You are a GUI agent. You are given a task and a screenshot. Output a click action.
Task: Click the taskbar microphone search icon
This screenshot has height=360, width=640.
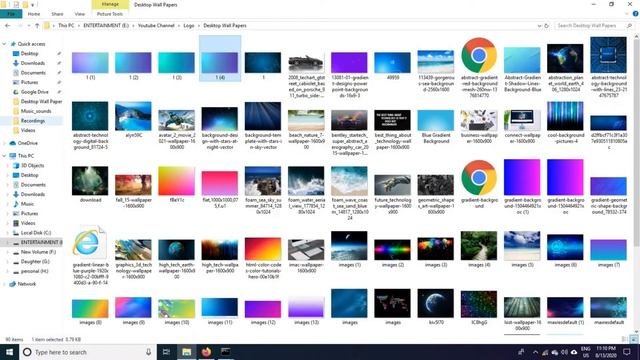(149, 352)
